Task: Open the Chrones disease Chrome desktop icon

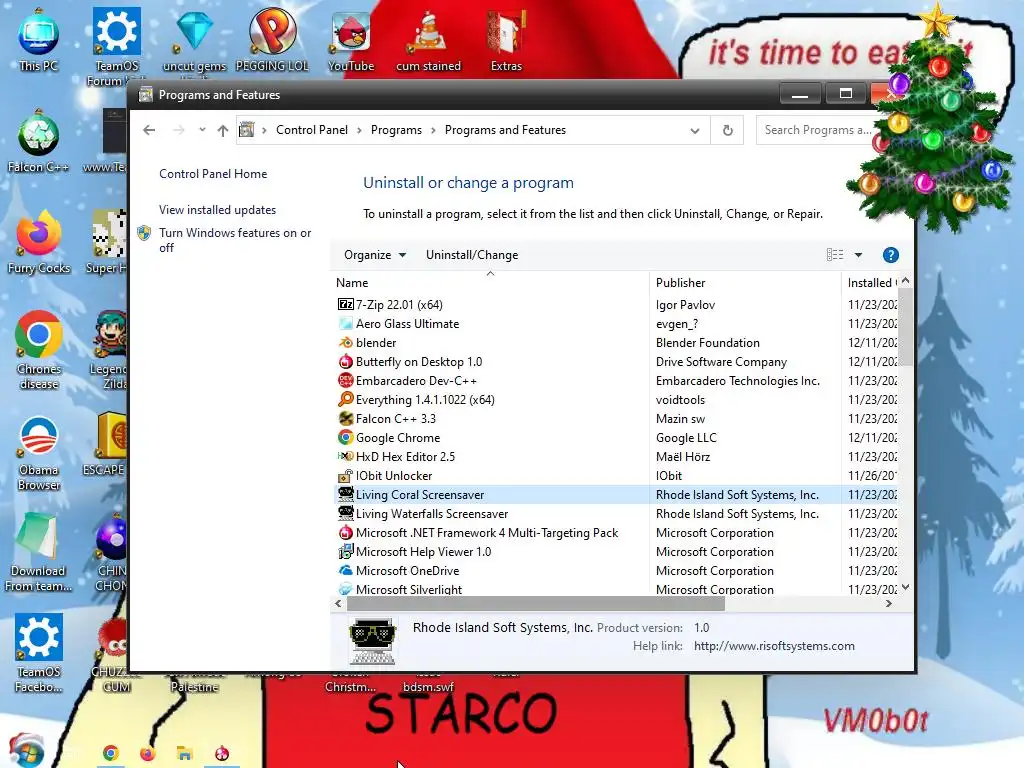Action: [x=39, y=351]
